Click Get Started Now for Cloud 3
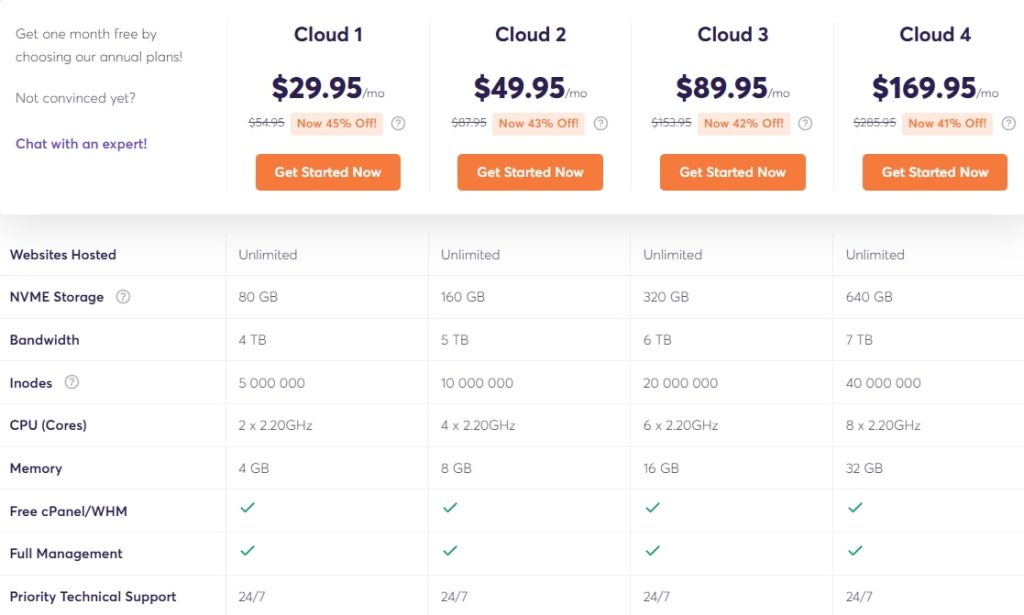This screenshot has height=615, width=1024. point(732,172)
